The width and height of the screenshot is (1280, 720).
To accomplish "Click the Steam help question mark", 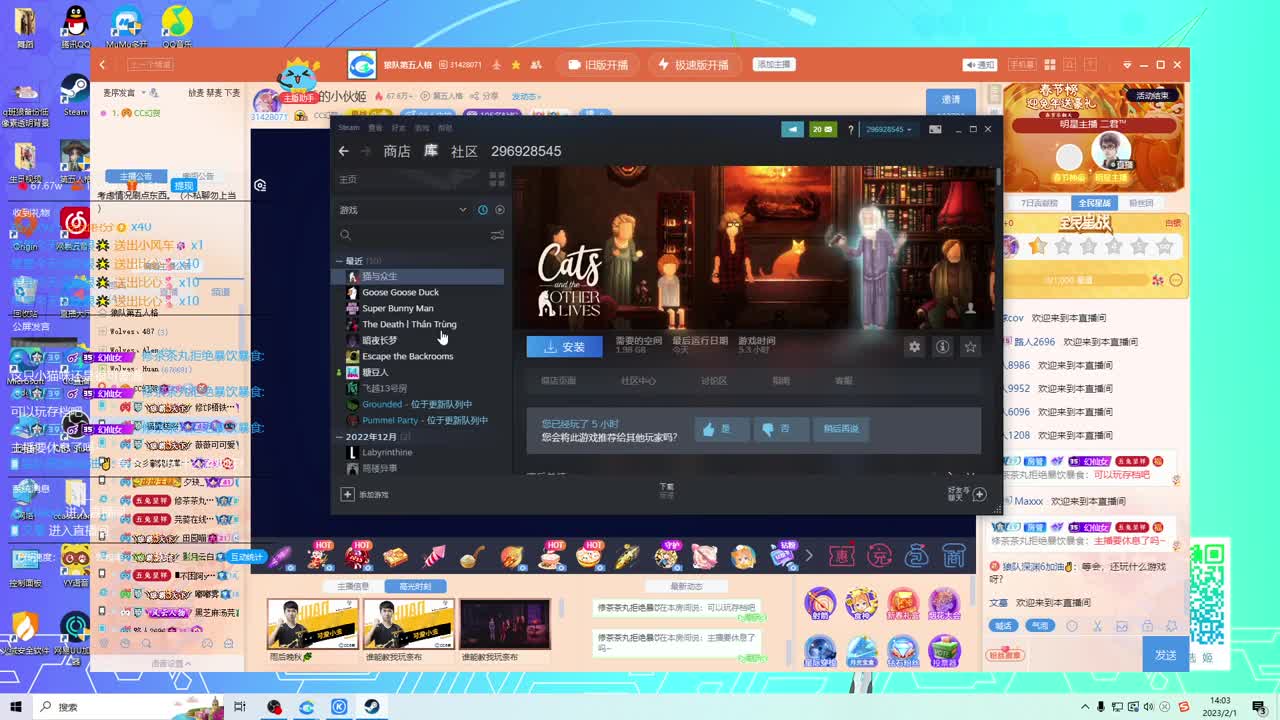I will tap(851, 129).
